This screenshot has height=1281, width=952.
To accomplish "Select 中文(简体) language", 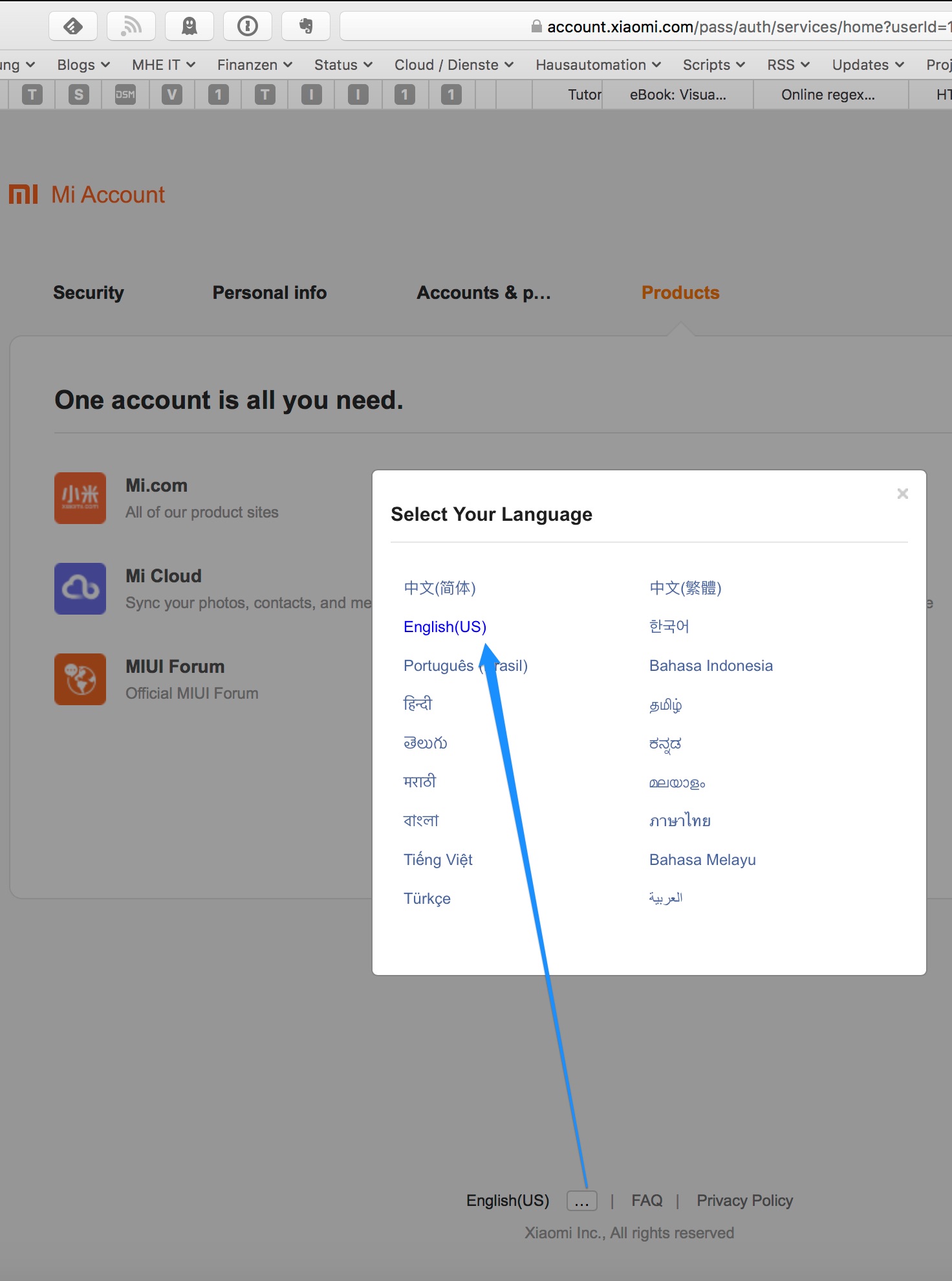I will [440, 588].
